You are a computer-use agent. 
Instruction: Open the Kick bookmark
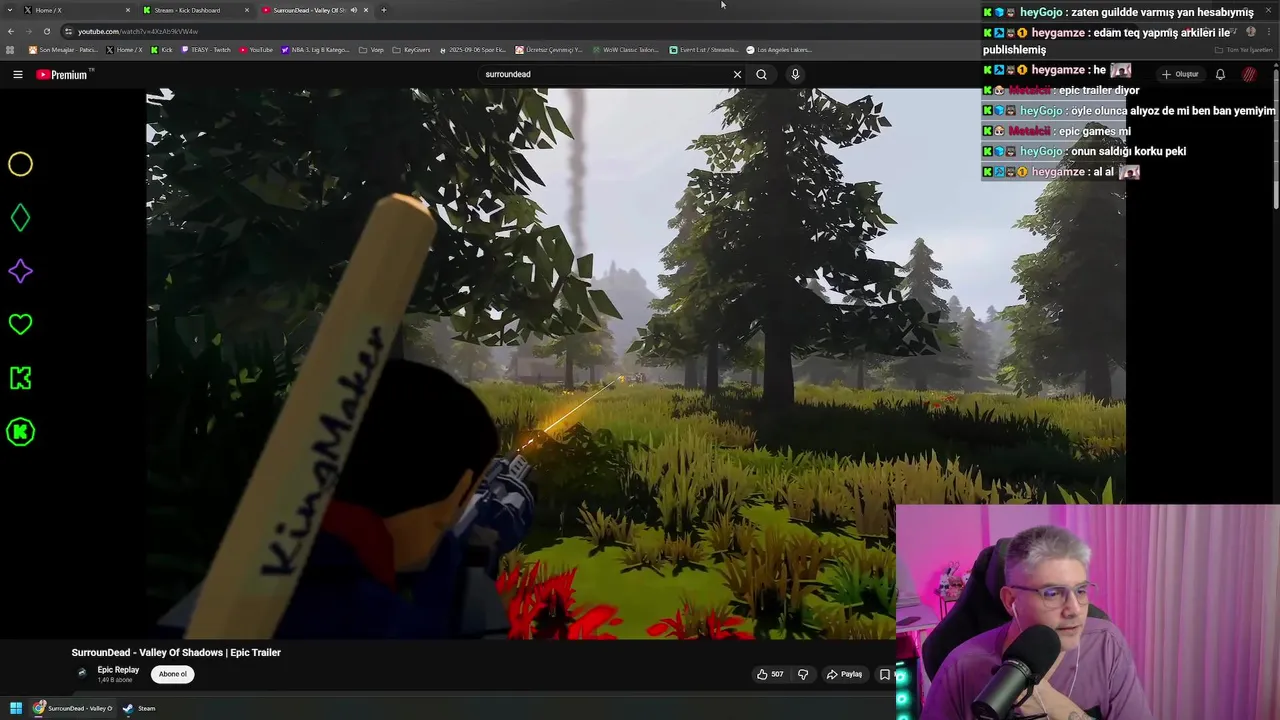pyautogui.click(x=162, y=50)
